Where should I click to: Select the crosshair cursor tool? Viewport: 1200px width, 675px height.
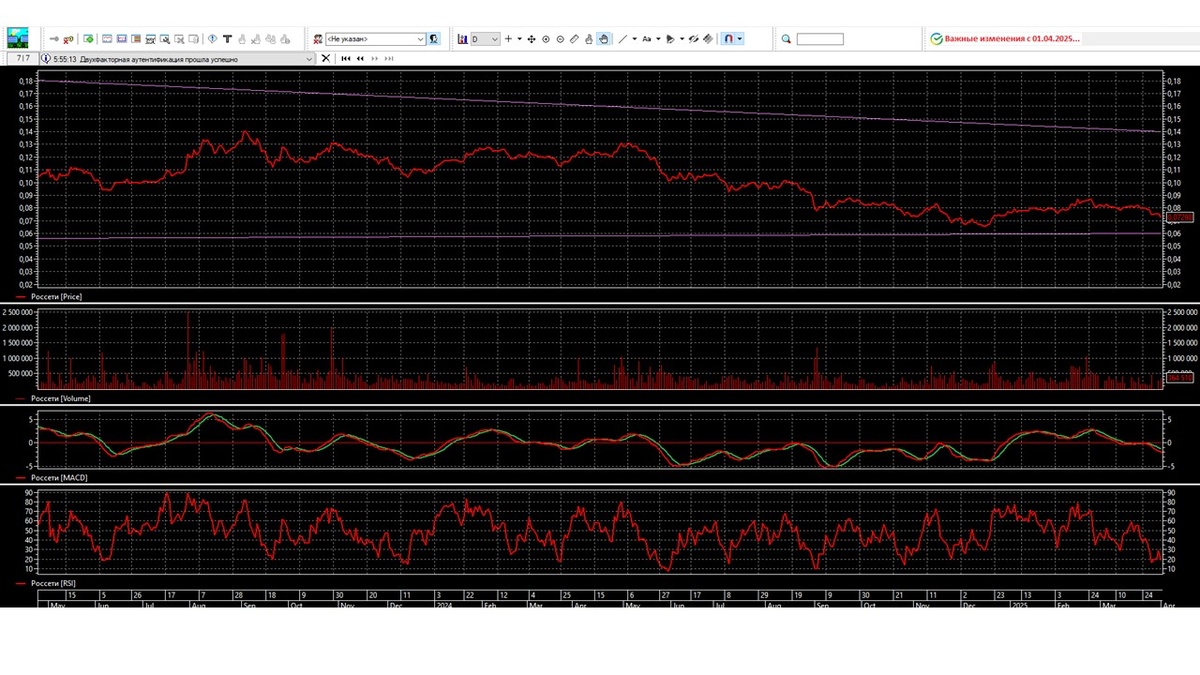[508, 39]
